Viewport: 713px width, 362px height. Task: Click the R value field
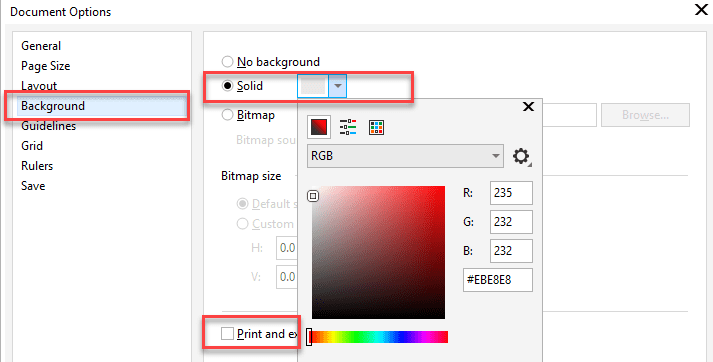511,193
